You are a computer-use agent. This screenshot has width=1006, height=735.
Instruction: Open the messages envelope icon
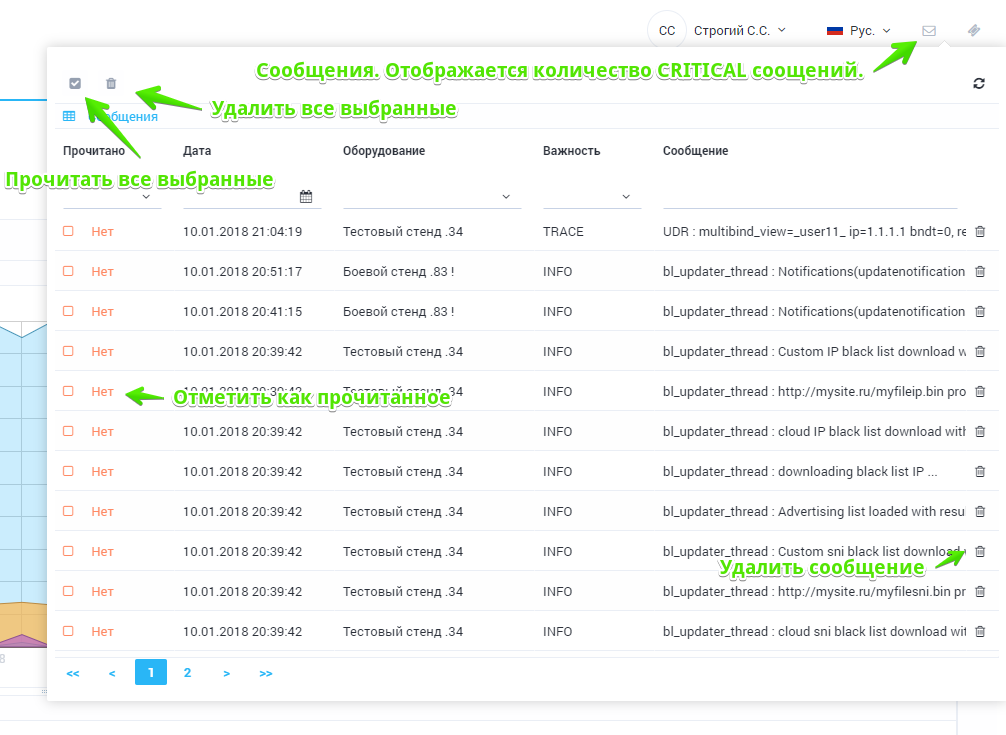click(929, 31)
